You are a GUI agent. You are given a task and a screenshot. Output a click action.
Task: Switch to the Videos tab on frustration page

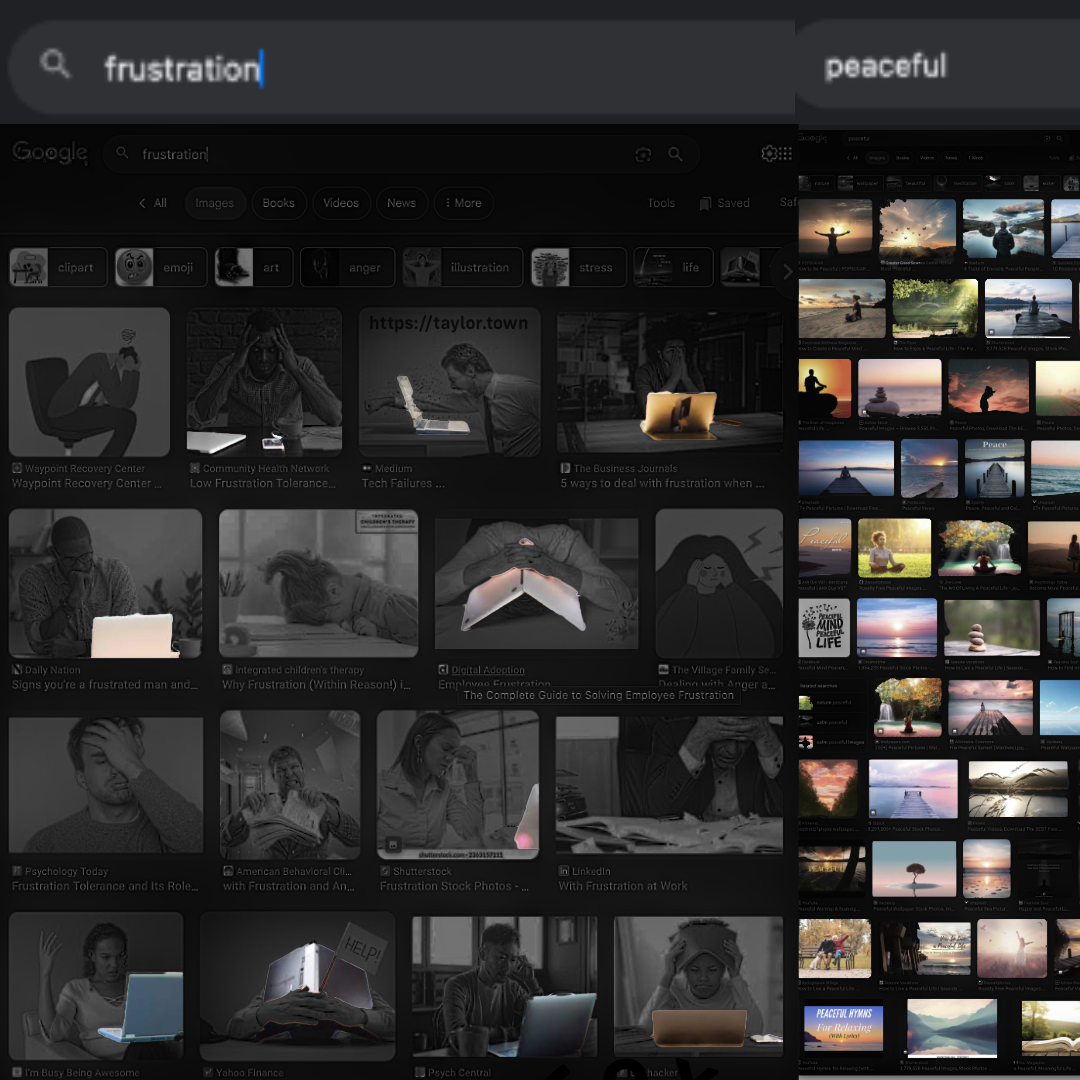pos(340,203)
